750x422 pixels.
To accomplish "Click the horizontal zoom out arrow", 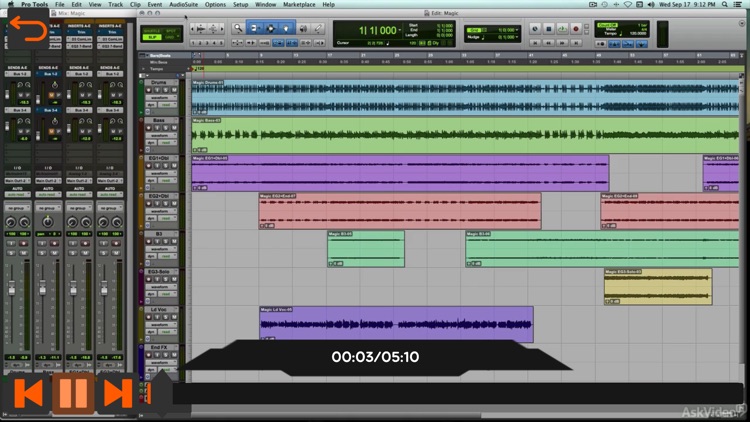I will click(x=192, y=29).
